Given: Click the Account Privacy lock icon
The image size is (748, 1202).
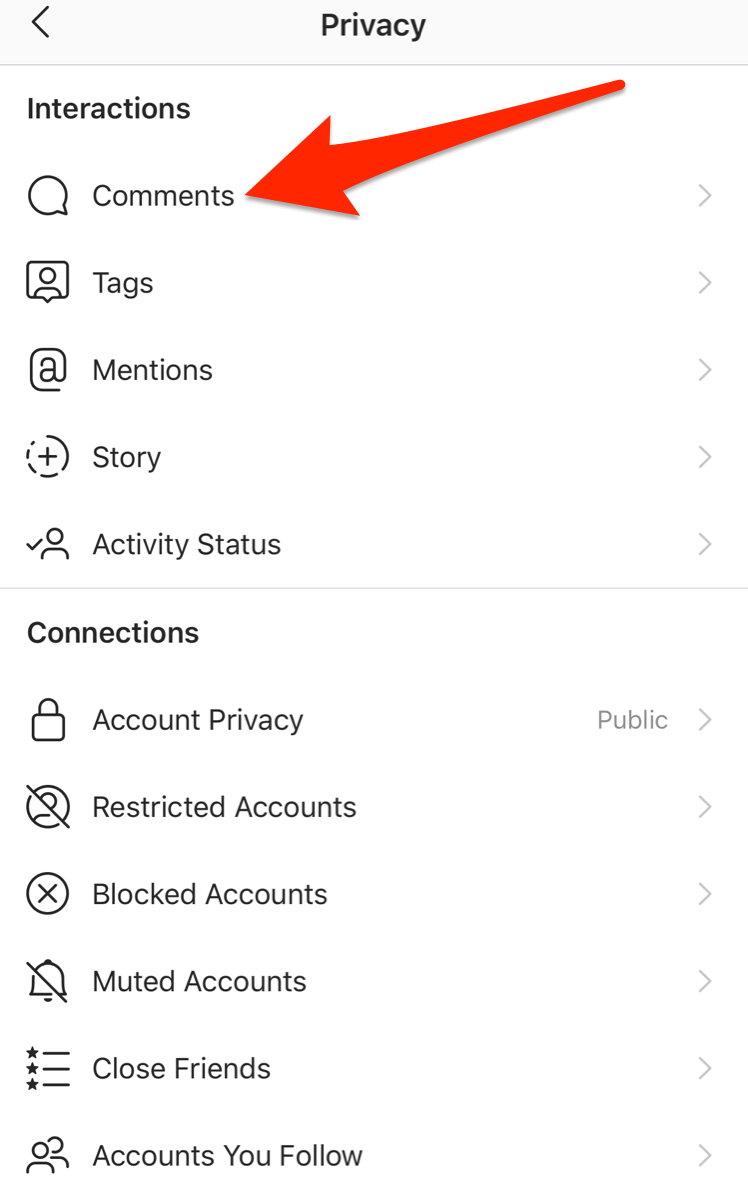Looking at the screenshot, I should pos(47,720).
